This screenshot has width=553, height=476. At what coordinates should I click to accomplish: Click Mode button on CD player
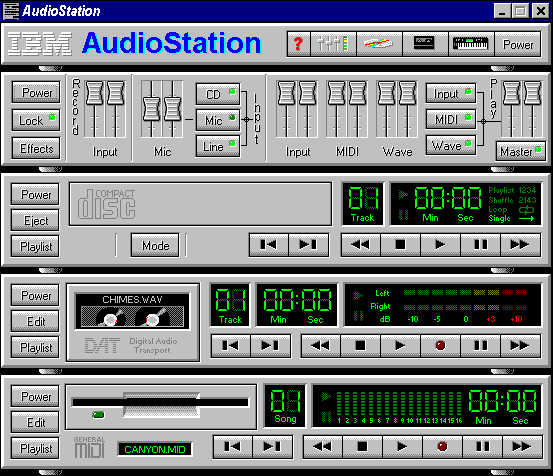pyautogui.click(x=155, y=245)
